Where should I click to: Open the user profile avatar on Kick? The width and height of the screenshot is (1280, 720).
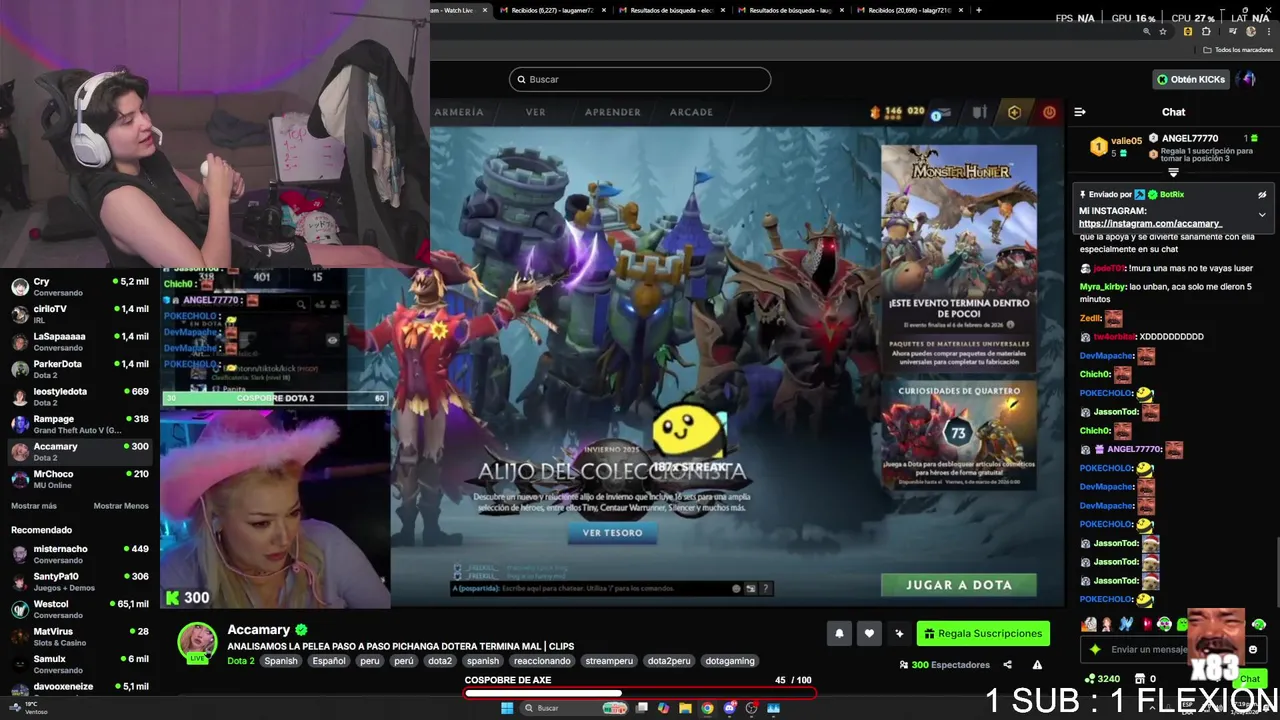point(1246,79)
